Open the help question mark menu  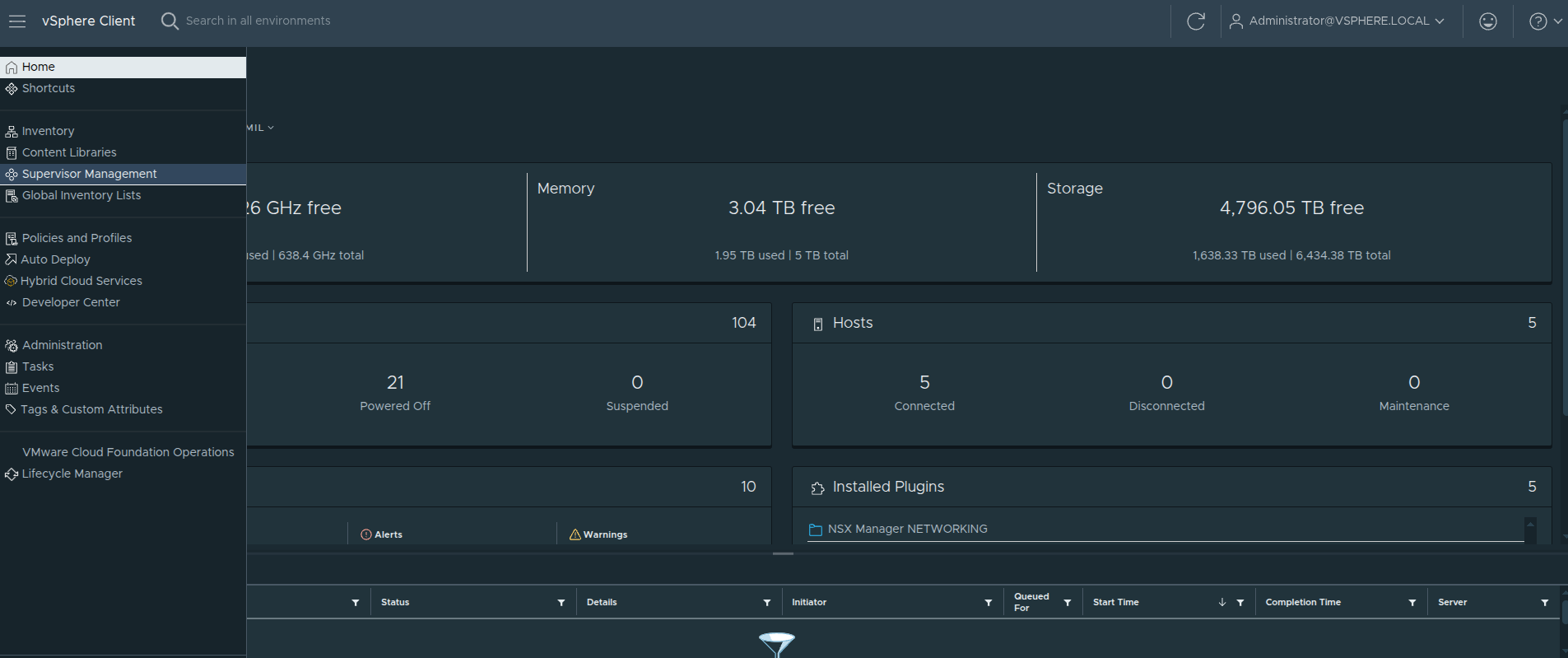(x=1546, y=21)
